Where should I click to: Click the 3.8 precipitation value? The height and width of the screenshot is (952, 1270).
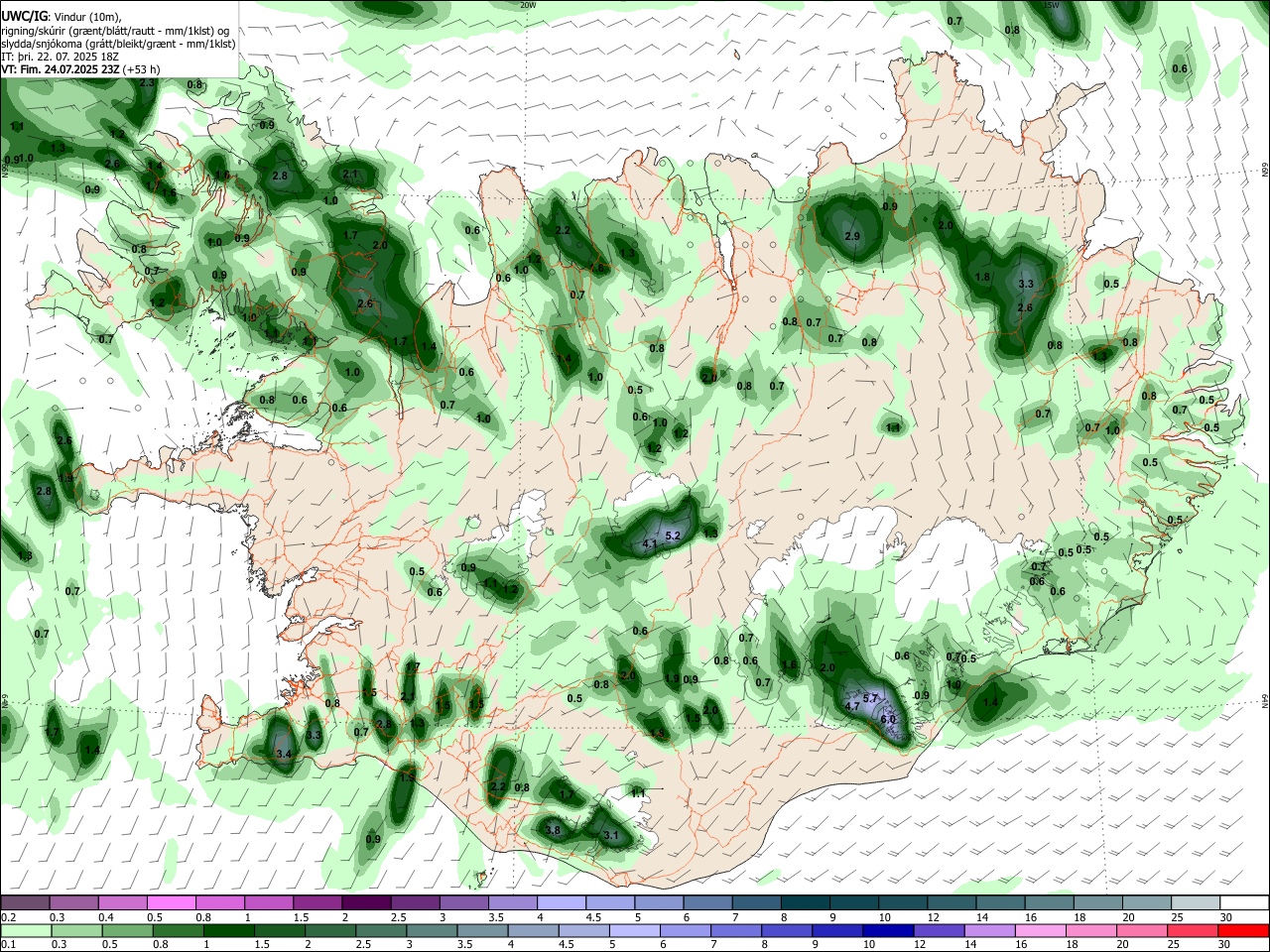(554, 830)
